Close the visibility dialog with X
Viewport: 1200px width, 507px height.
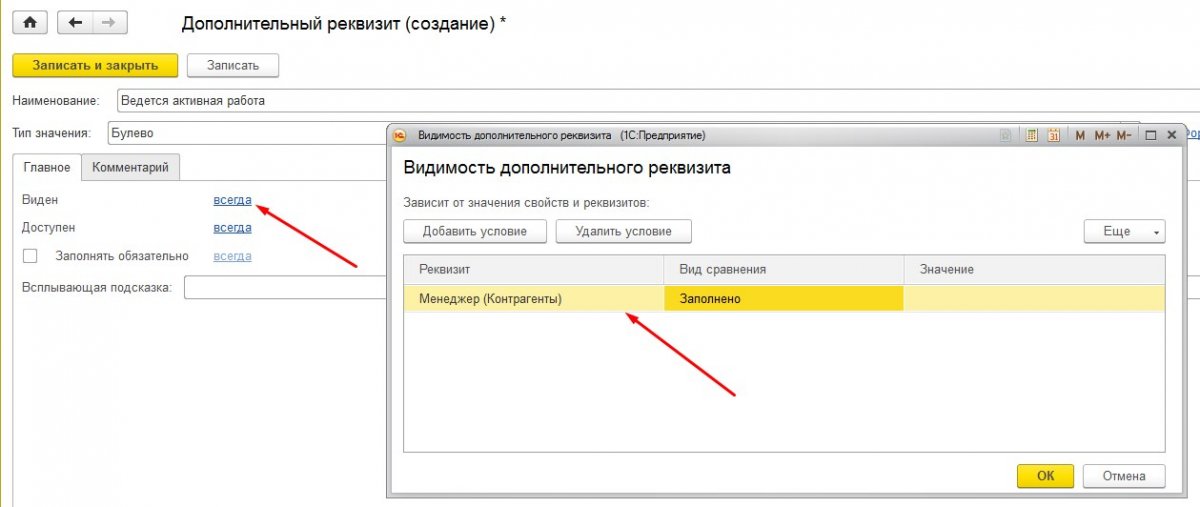coord(1172,135)
